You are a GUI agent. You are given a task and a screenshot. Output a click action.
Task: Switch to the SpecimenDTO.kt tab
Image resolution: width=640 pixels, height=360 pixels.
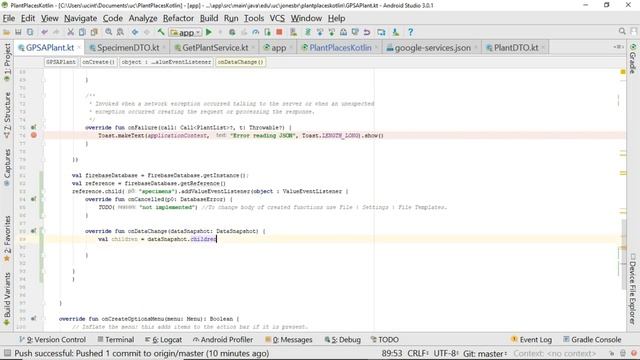pos(127,48)
